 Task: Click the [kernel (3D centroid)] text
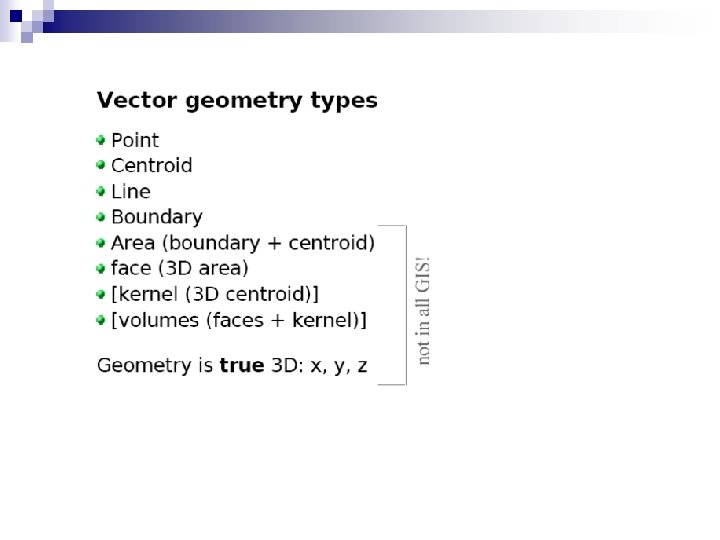point(215,295)
